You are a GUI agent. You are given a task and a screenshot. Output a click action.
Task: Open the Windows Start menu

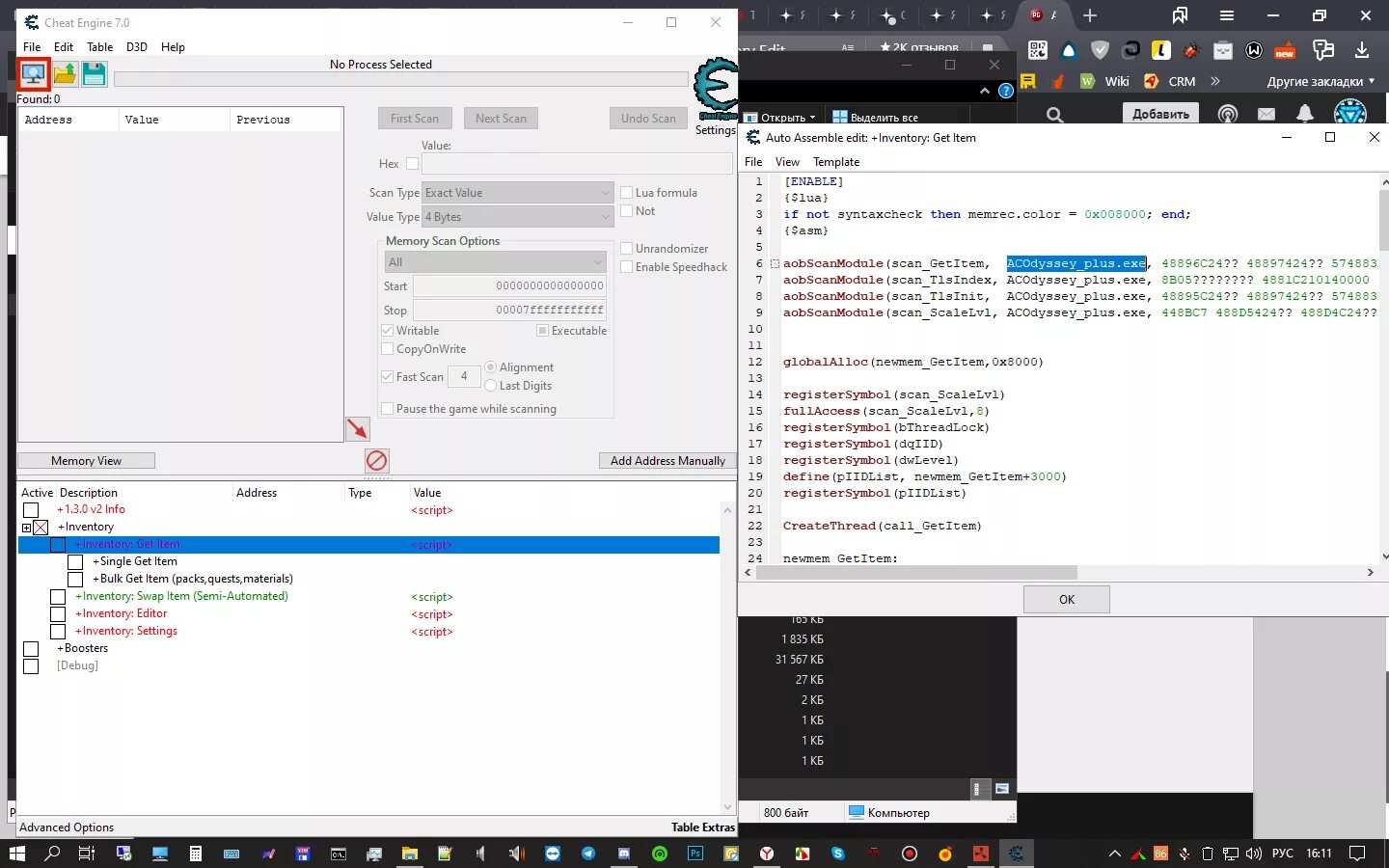(17, 854)
